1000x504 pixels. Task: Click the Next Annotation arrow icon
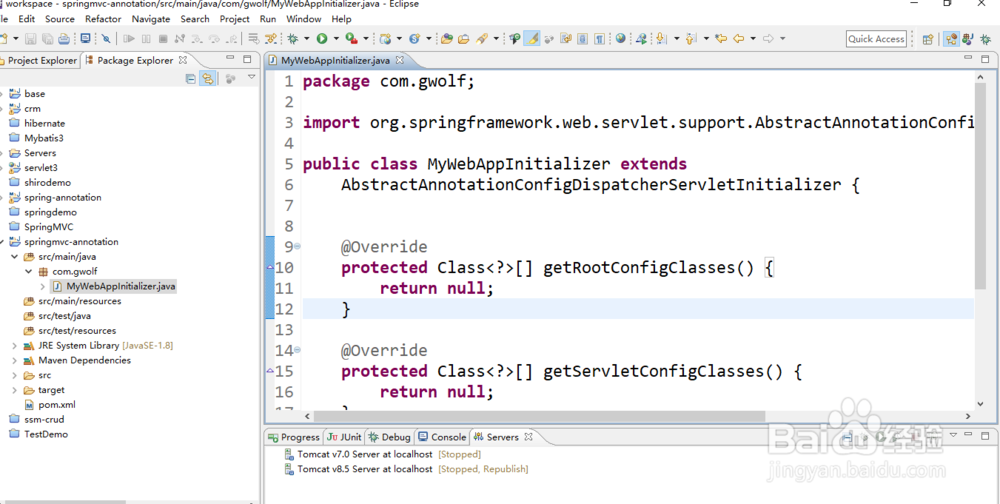pos(661,39)
